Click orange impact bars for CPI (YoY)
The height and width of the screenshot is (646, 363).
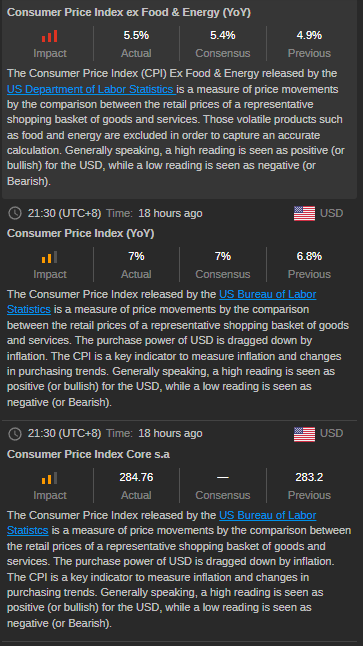coord(49,257)
